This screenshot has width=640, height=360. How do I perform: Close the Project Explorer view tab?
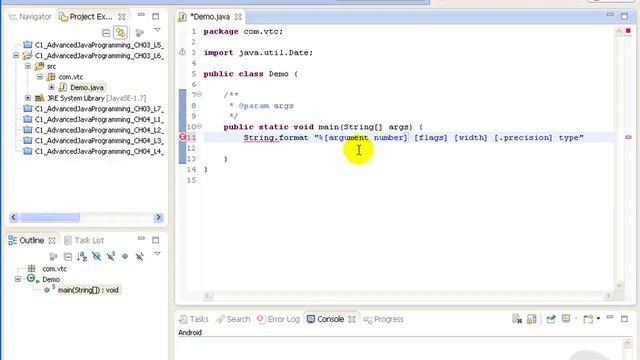point(122,17)
